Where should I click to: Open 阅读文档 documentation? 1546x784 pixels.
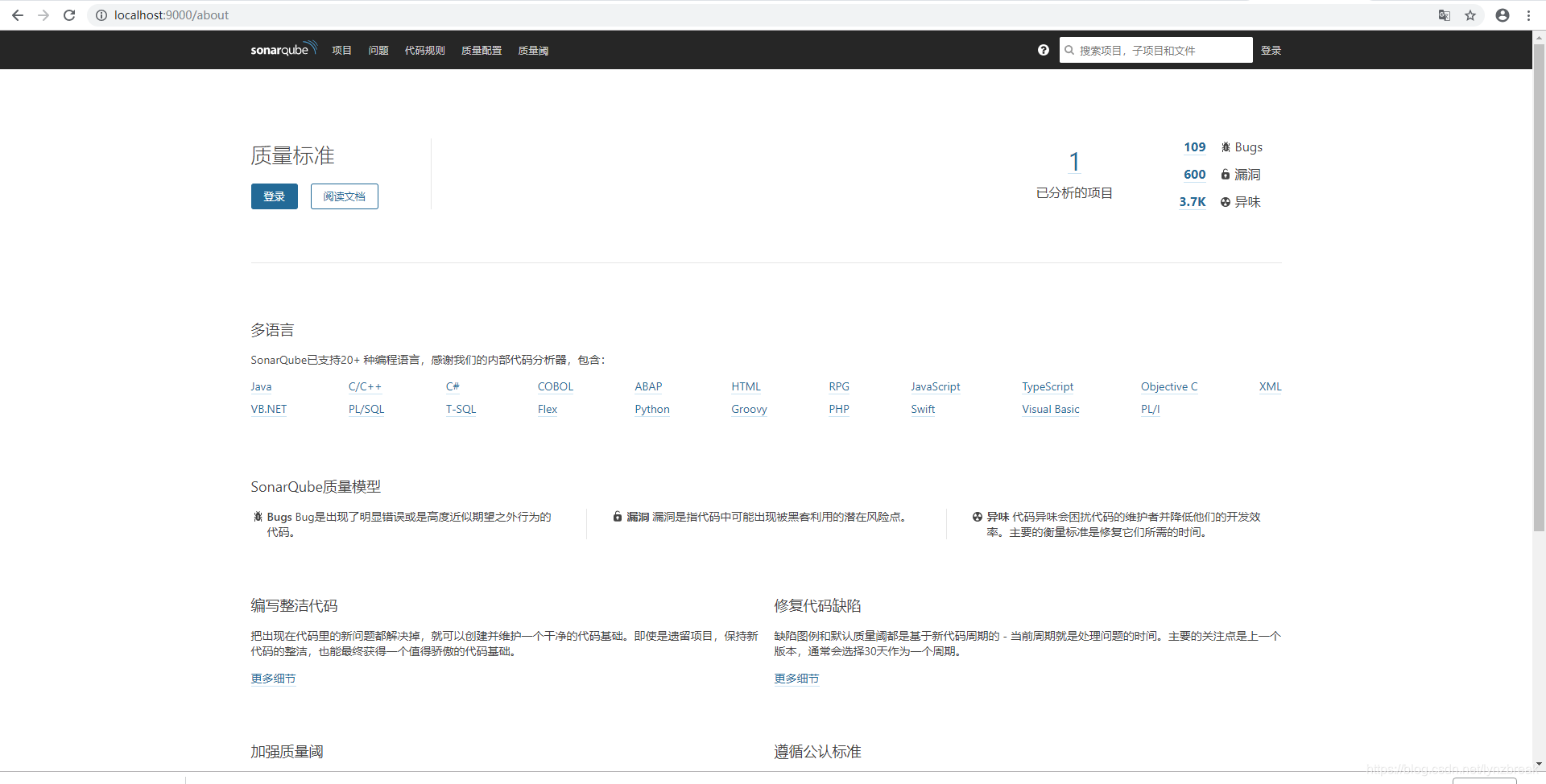pyautogui.click(x=344, y=196)
